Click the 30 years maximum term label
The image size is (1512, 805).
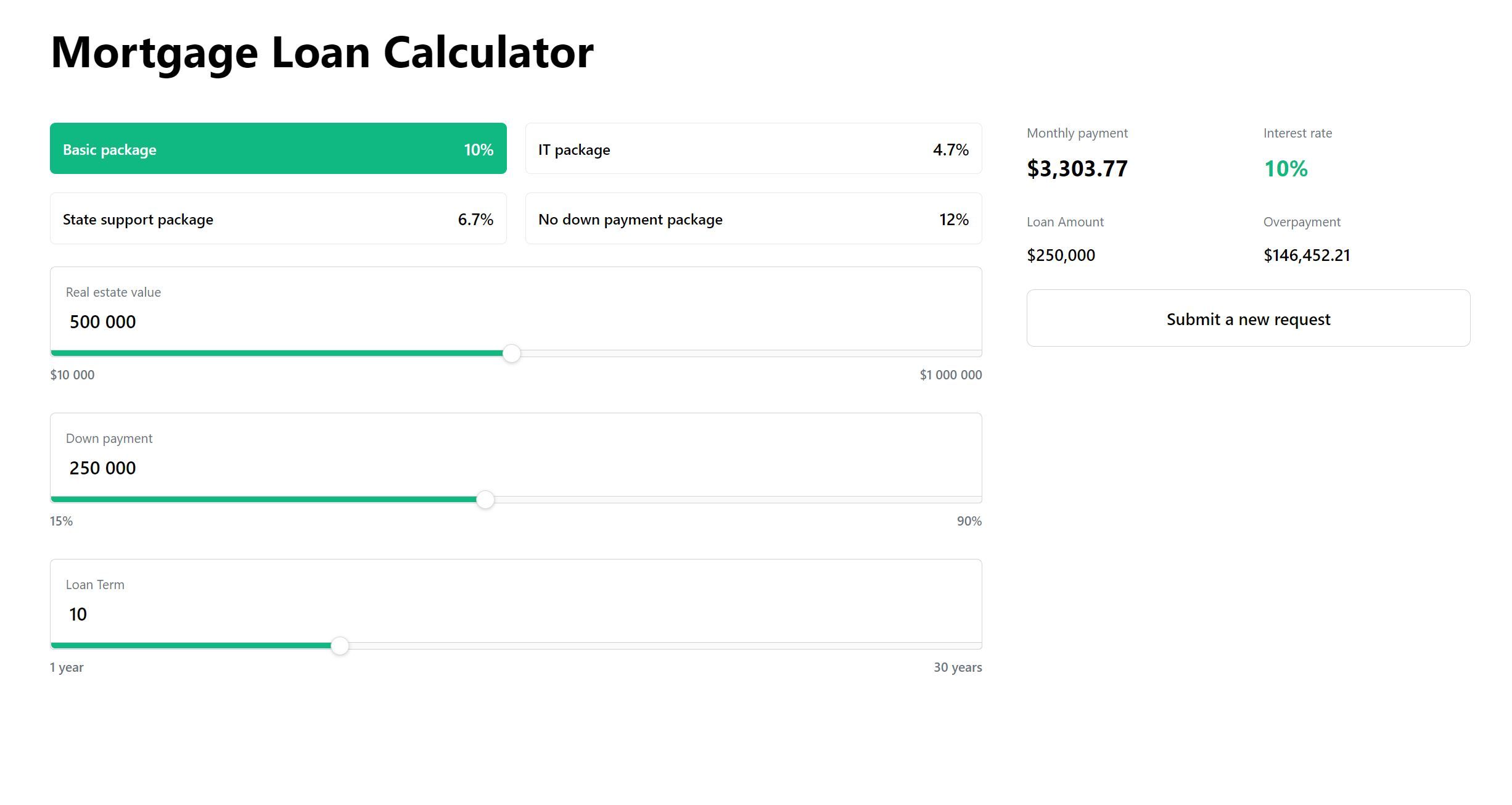point(957,667)
